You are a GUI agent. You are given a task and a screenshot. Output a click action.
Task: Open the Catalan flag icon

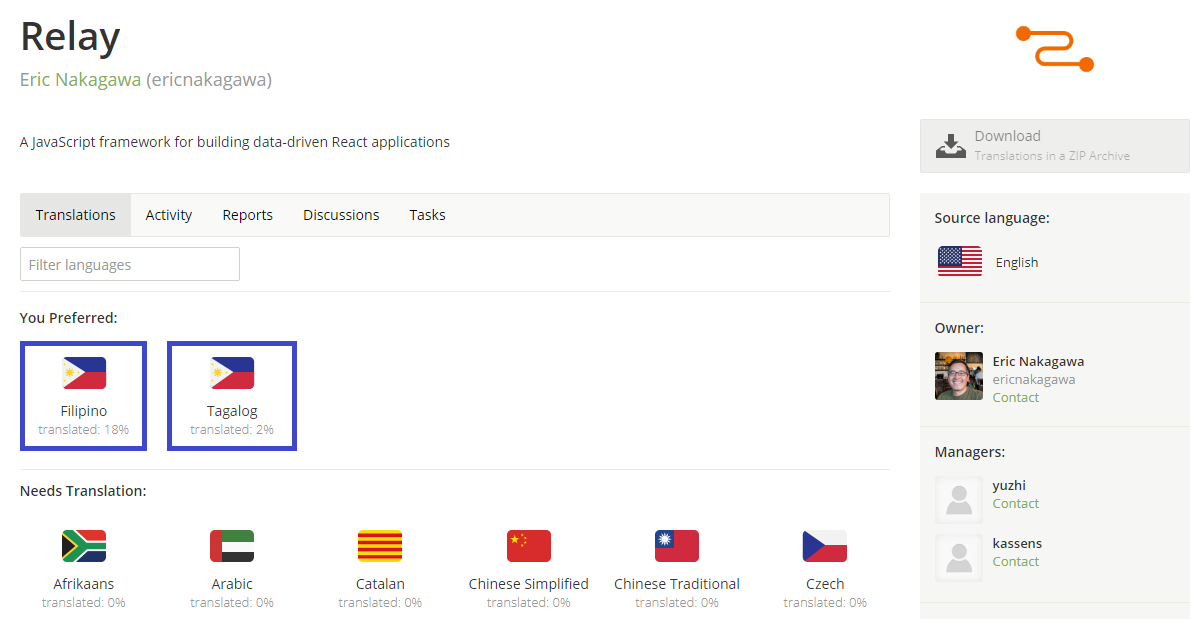tap(380, 546)
